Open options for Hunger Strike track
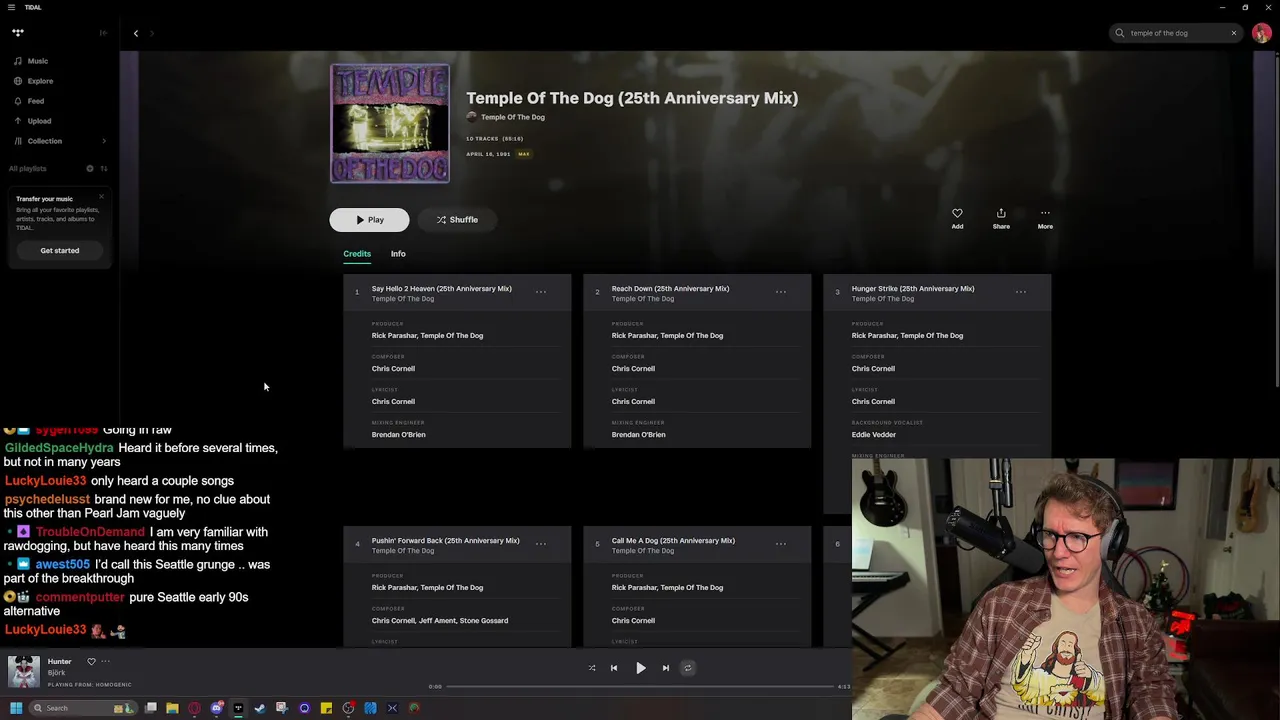The width and height of the screenshot is (1280, 720). coord(1021,292)
